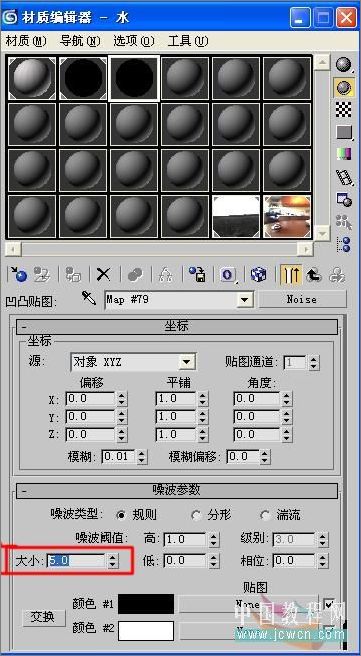The image size is (361, 656).
Task: Select the white landscape sample slot
Action: (x=236, y=217)
